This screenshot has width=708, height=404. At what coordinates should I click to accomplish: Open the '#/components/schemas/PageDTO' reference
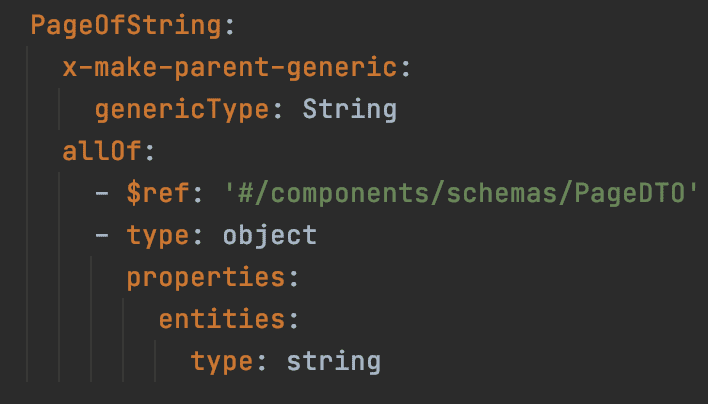click(458, 193)
